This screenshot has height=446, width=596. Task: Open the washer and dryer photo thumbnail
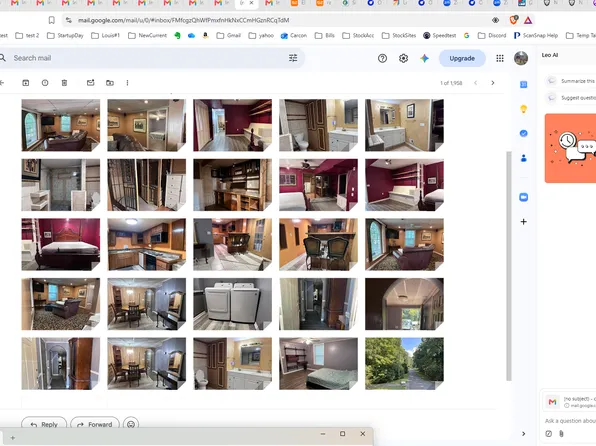[x=232, y=304]
